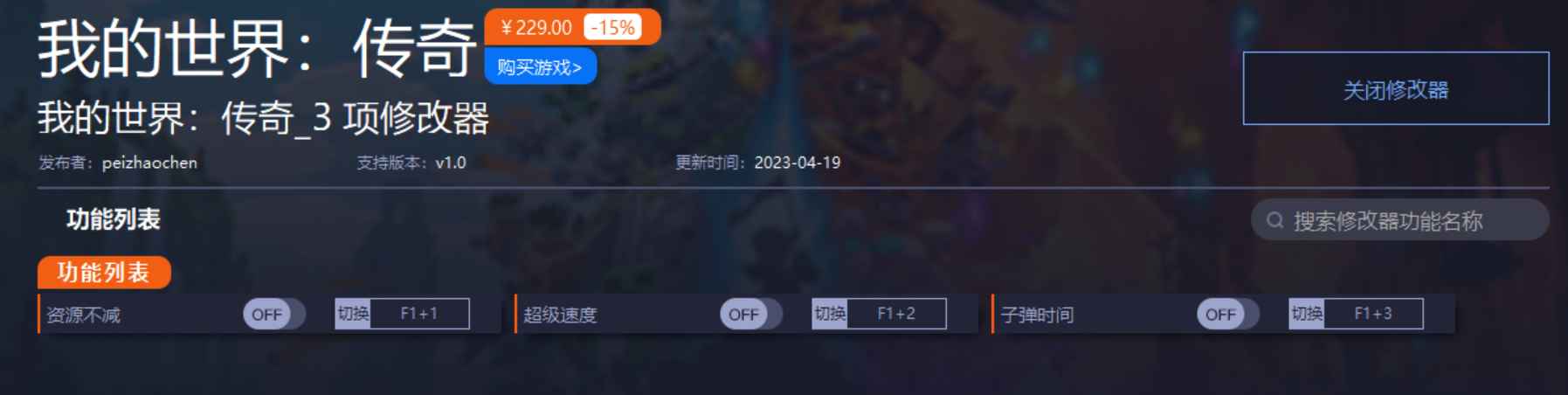Edit the F1+1 hotkey field

point(419,314)
